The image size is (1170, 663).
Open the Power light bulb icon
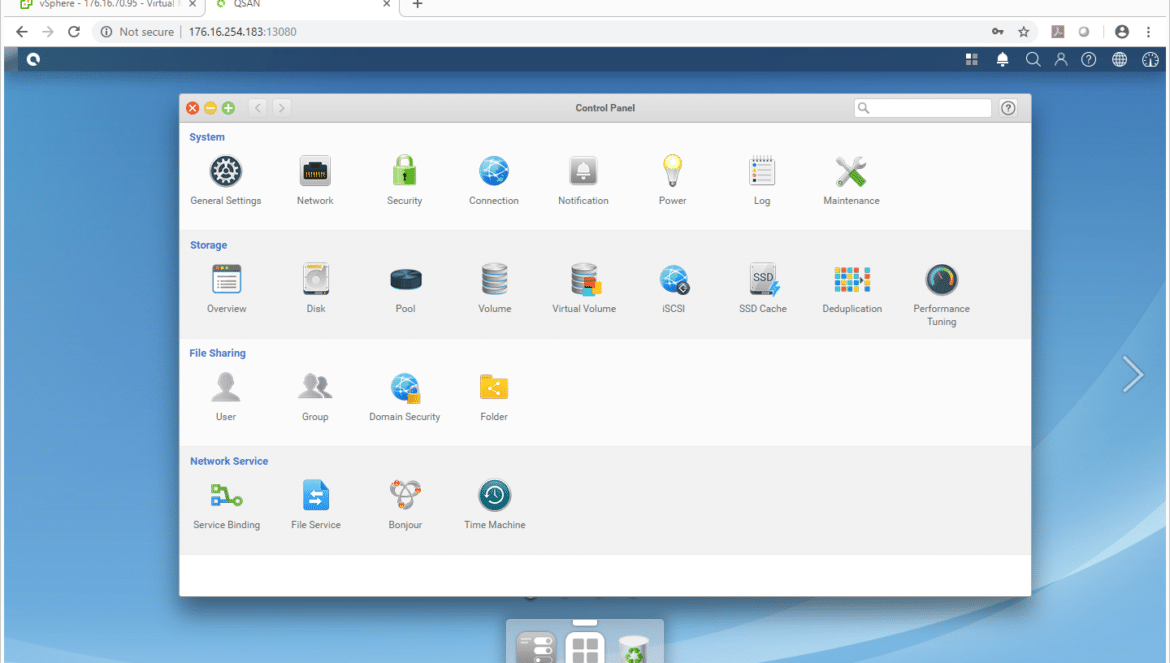672,171
